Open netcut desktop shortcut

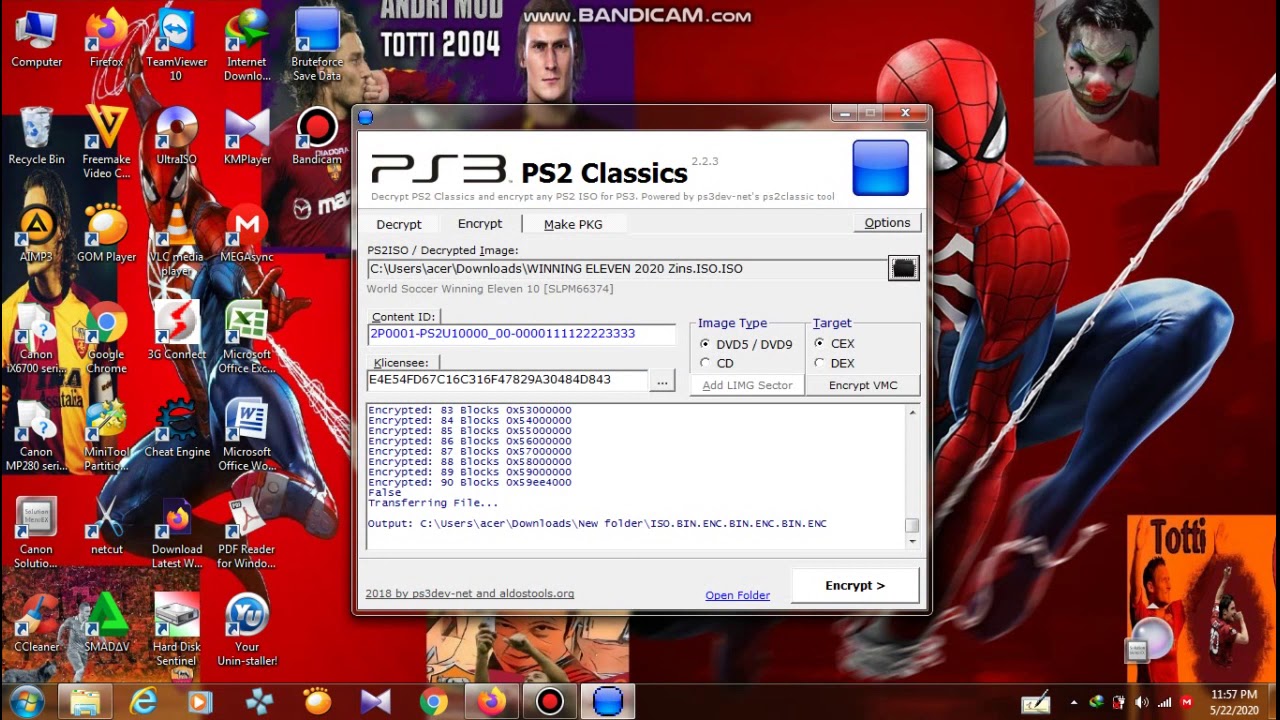[107, 525]
